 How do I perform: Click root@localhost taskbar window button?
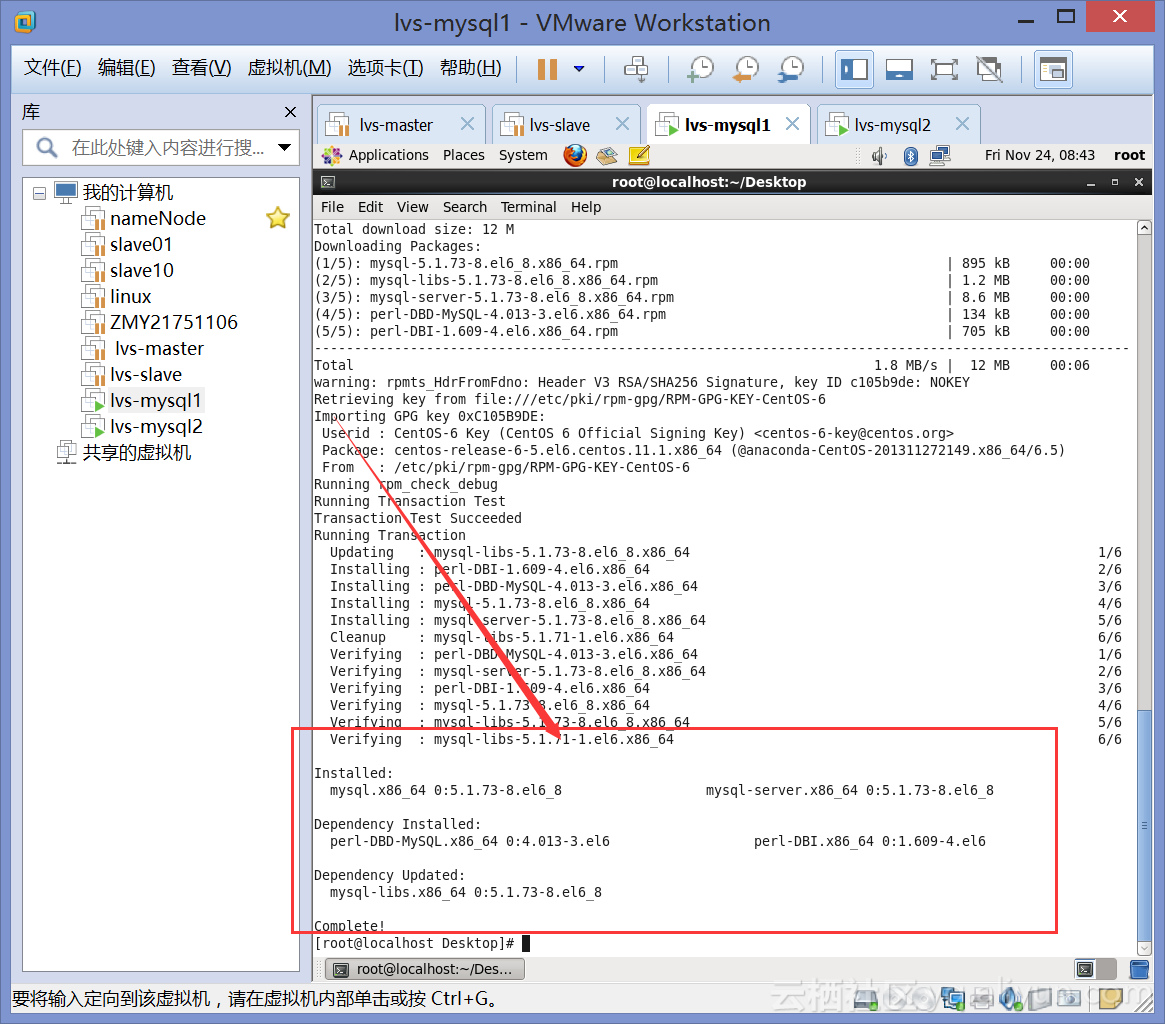coord(425,969)
